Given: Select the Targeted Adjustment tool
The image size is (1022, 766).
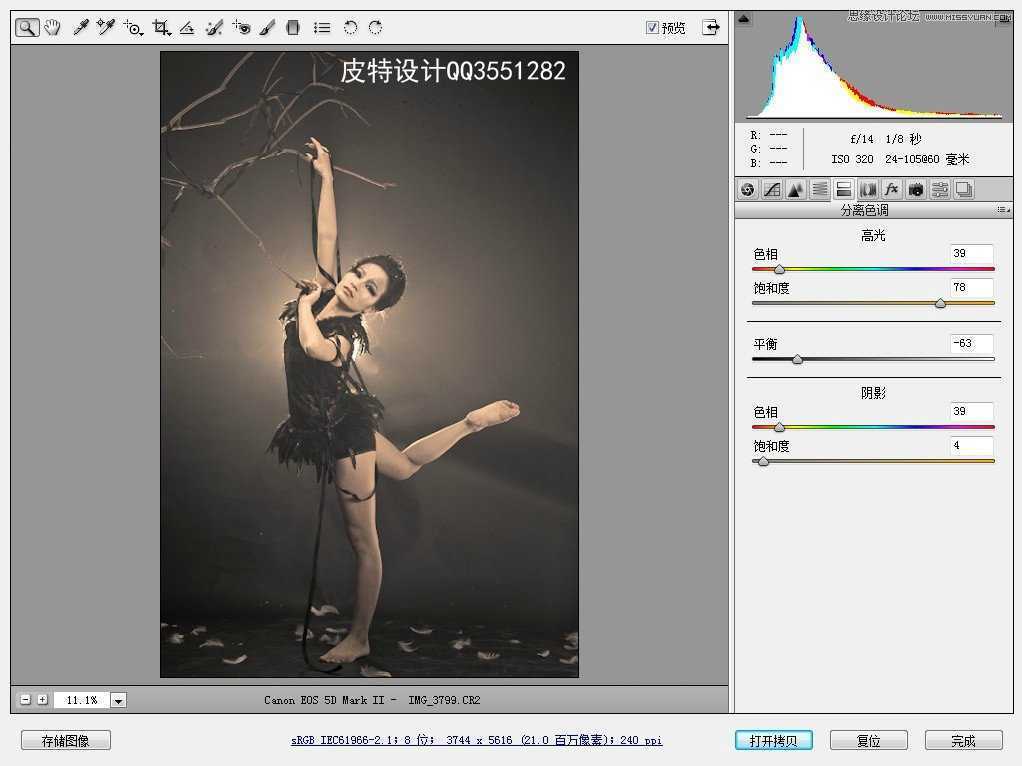Looking at the screenshot, I should pos(133,27).
